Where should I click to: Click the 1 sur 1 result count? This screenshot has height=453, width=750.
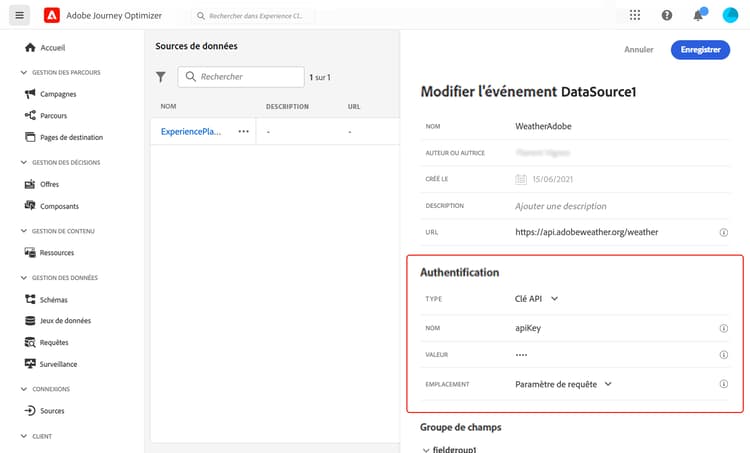coord(320,77)
